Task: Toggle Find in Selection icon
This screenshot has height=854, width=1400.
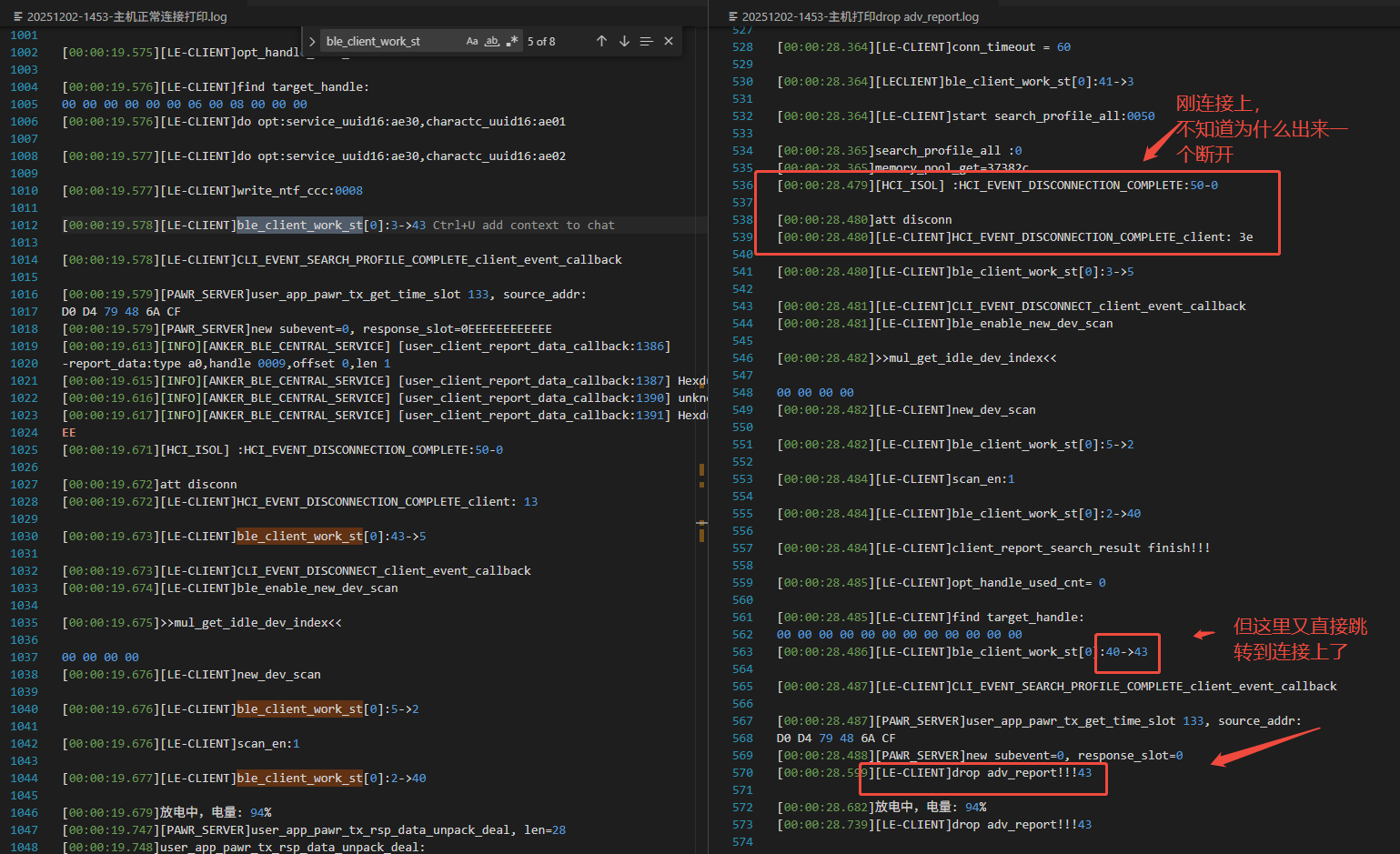Action: click(x=646, y=41)
